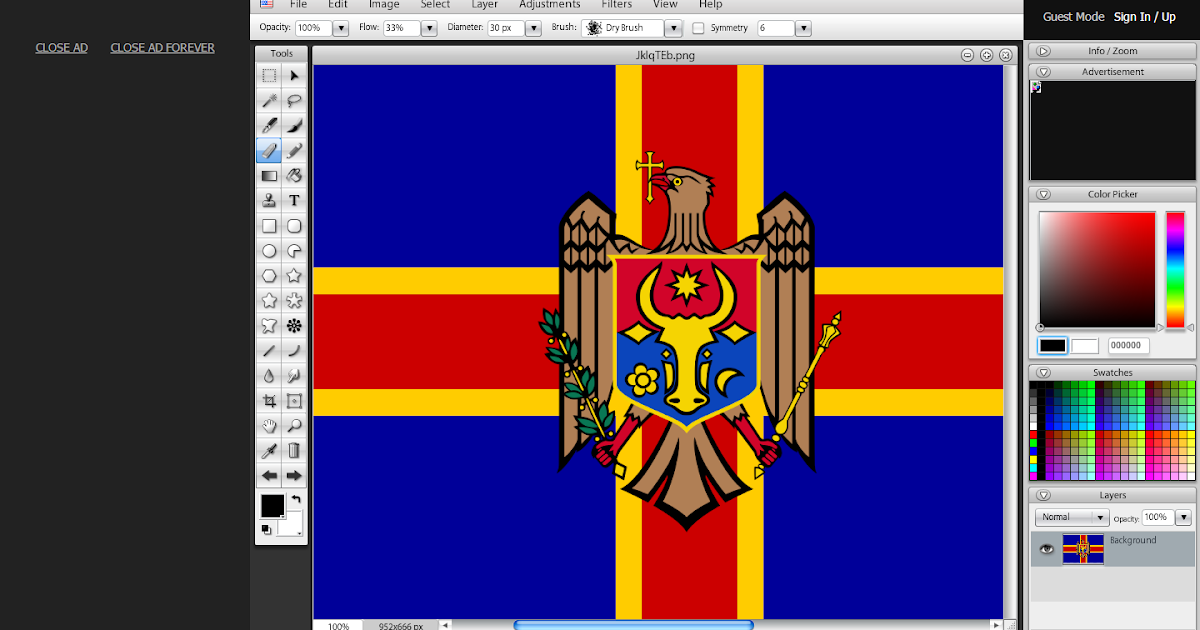Select the Line tool
Image resolution: width=1200 pixels, height=630 pixels.
269,350
